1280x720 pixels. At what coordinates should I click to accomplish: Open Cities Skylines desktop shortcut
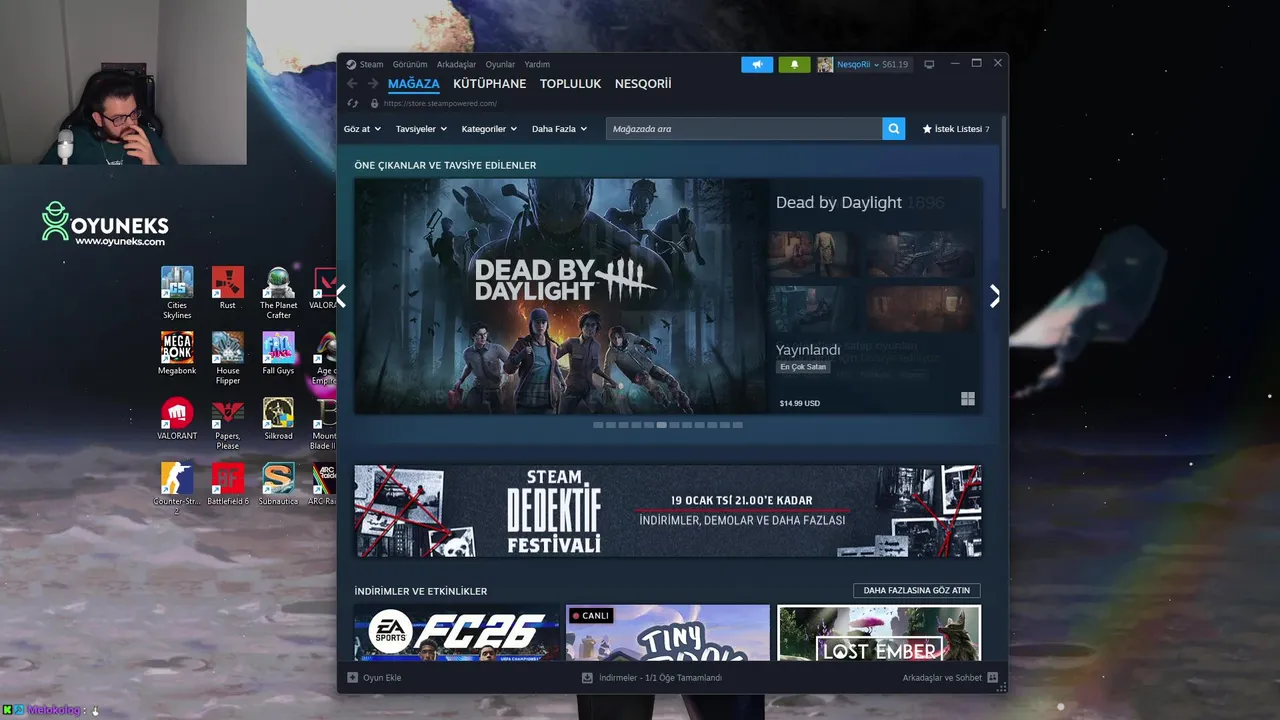coord(177,293)
